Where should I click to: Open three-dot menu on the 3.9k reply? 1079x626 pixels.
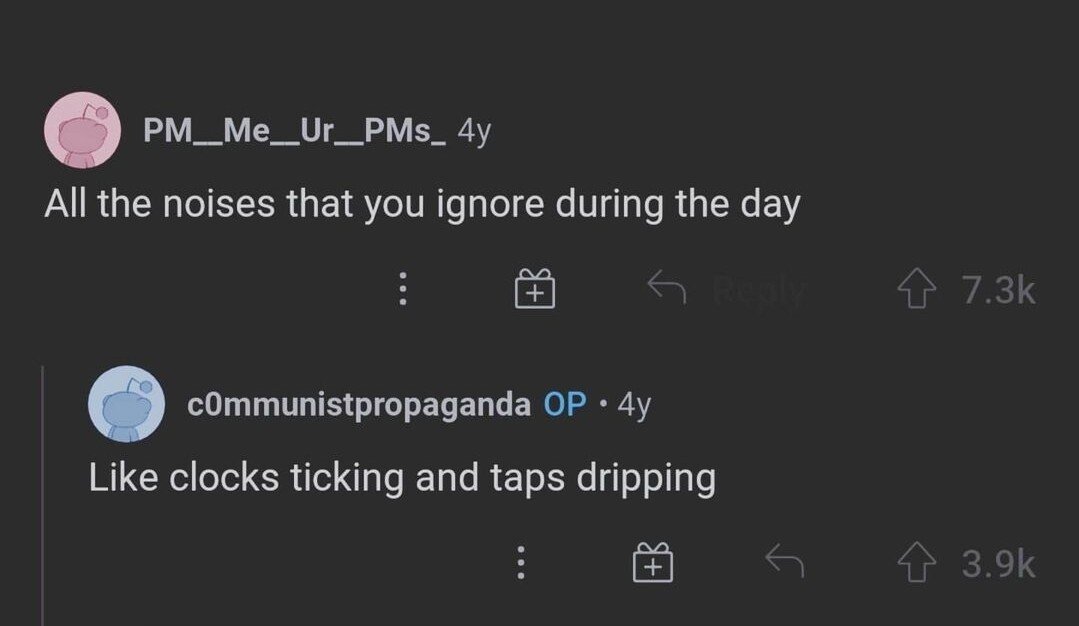[519, 565]
